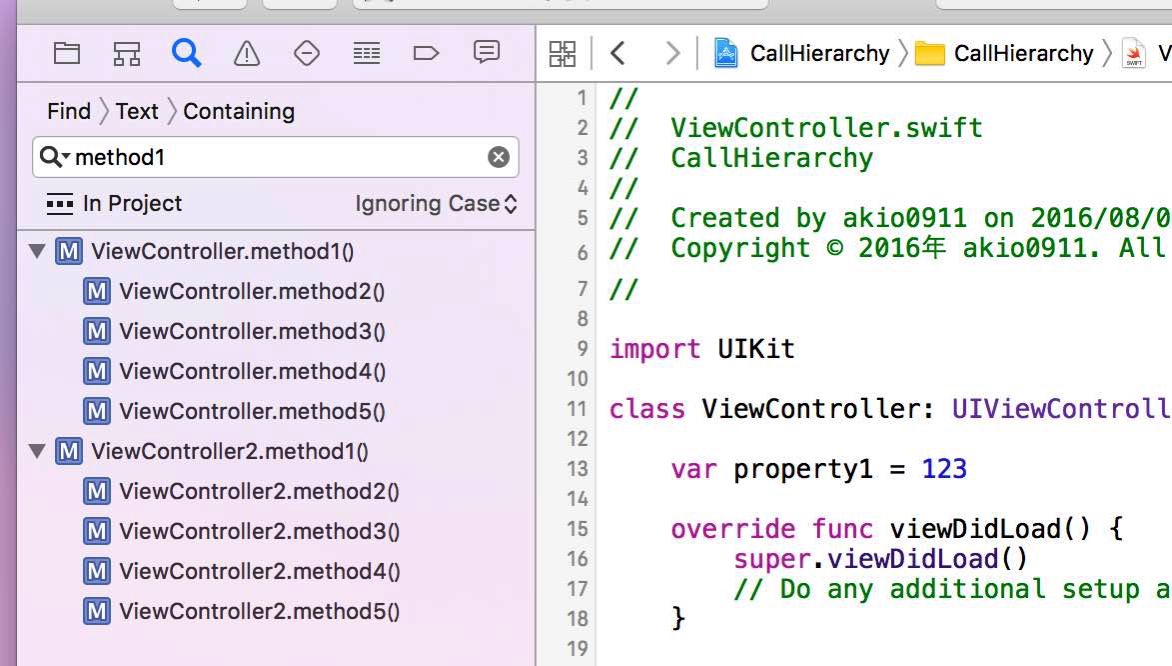Image resolution: width=1172 pixels, height=666 pixels.
Task: Select the Find navigator magnifier icon
Action: coord(186,52)
